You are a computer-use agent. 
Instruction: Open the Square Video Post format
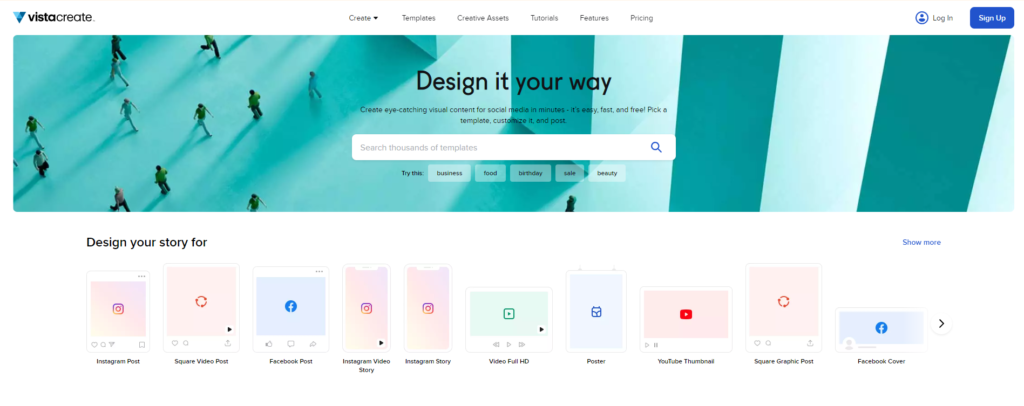coord(201,301)
